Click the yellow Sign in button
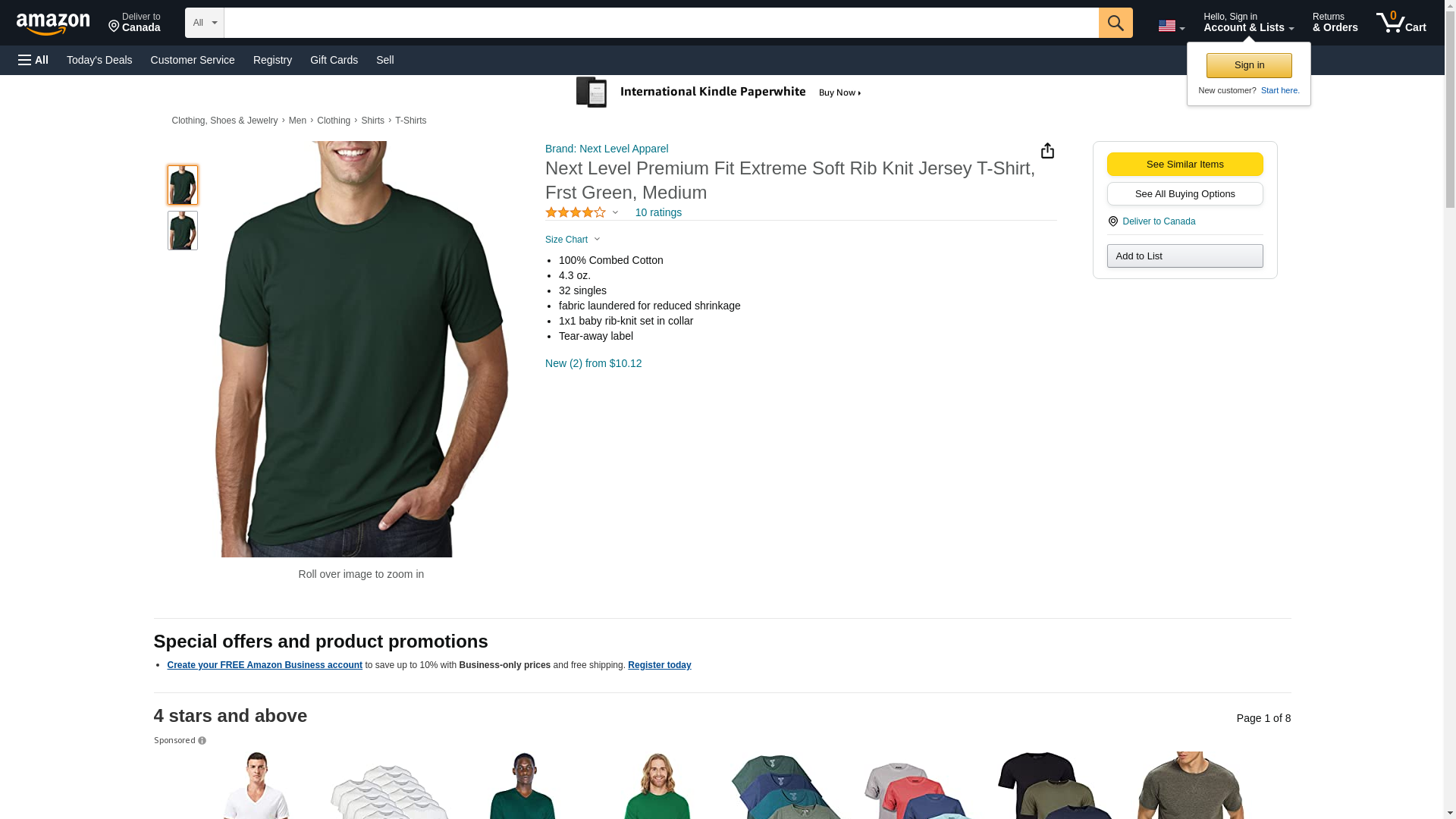The width and height of the screenshot is (1456, 819). (x=1249, y=65)
